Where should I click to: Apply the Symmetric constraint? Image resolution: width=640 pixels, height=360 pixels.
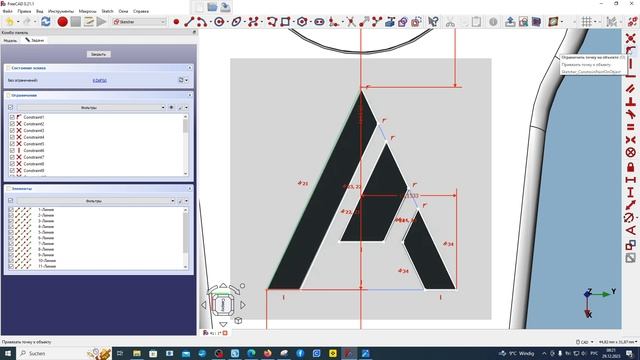[631, 140]
